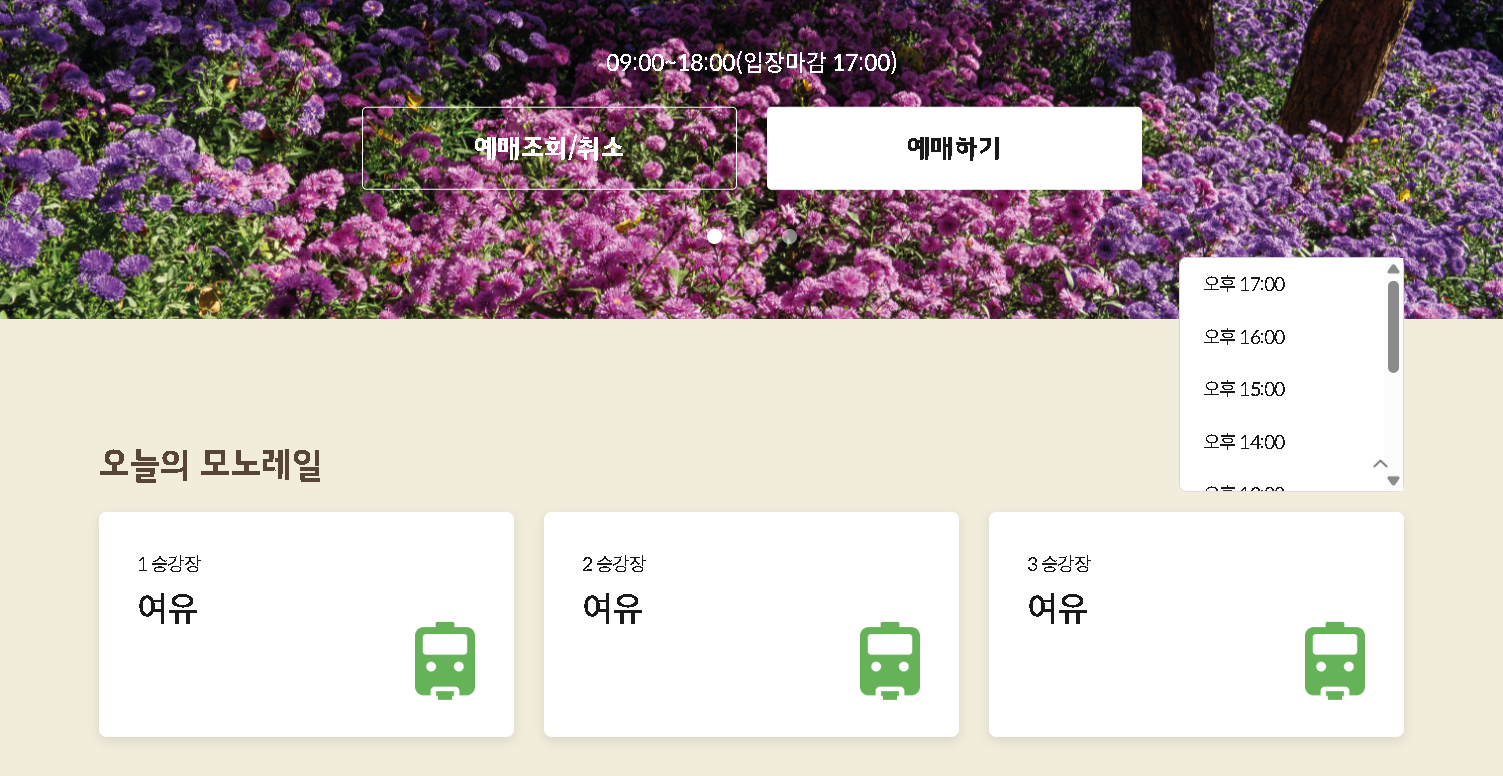Switch to the second banner carousel dot
Image resolution: width=1503 pixels, height=776 pixels.
(752, 236)
